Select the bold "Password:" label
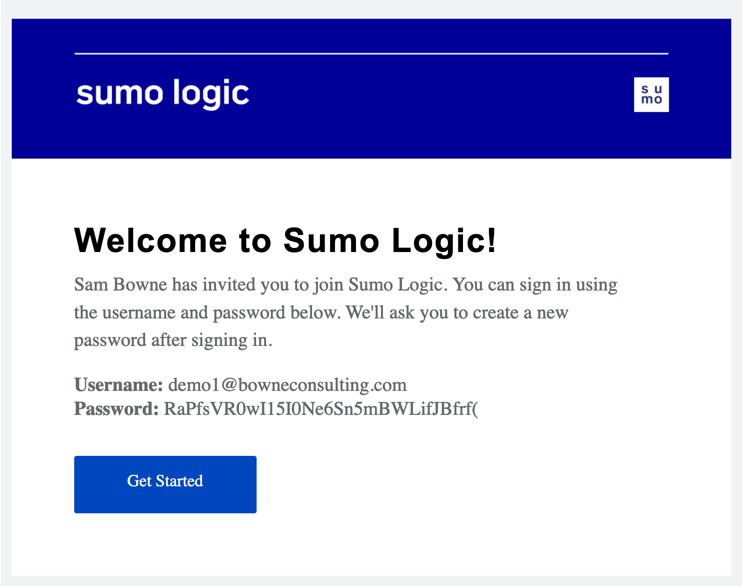 (116, 408)
